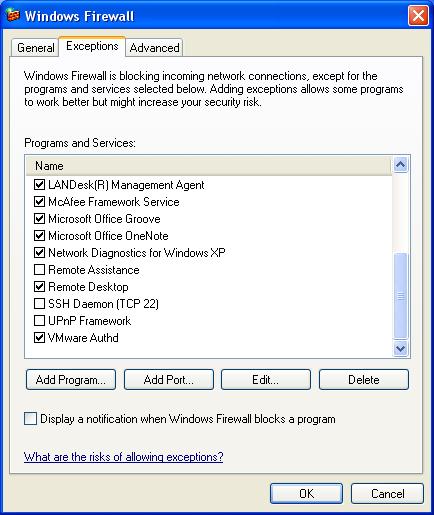This screenshot has height=515, width=434.
Task: Close the Windows Firewall dialog
Action: click(x=418, y=16)
